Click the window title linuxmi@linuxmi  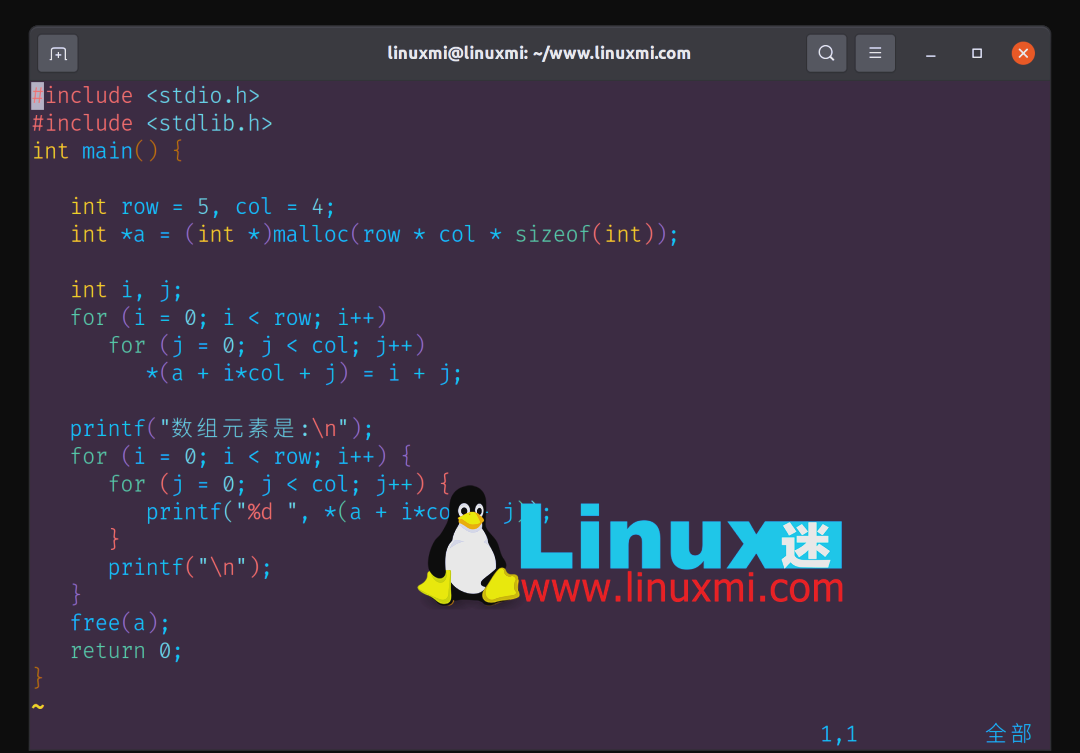[539, 53]
